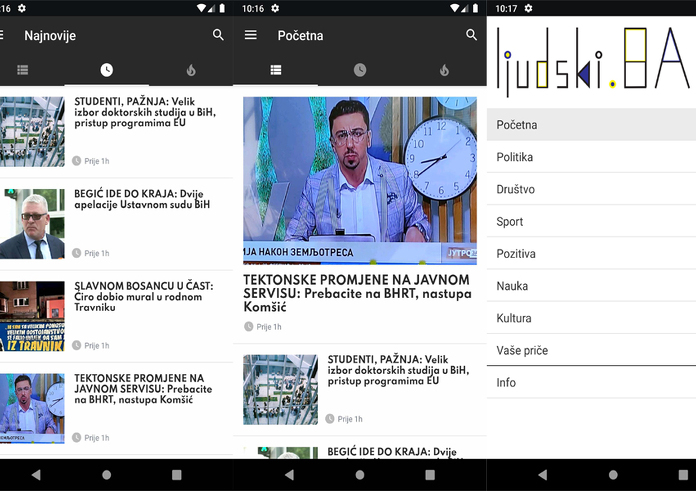This screenshot has height=491, width=696.
Task: Tap Početna screen title in toolbar
Action: coord(301,36)
